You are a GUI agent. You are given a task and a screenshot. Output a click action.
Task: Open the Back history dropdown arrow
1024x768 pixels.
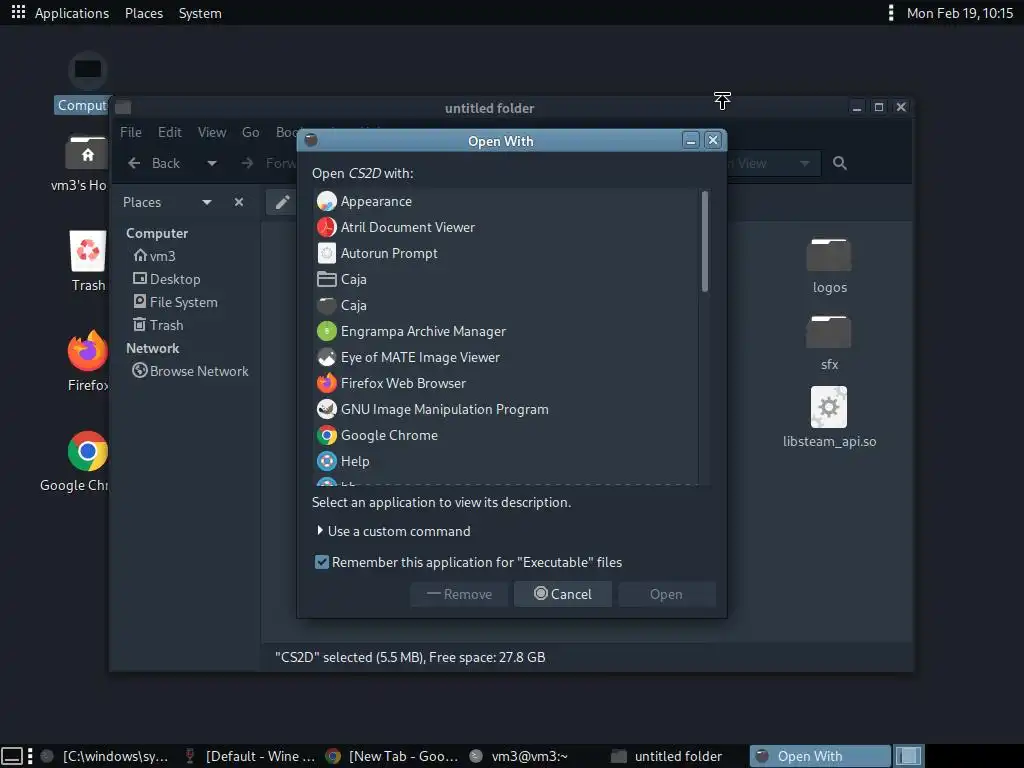[212, 163]
